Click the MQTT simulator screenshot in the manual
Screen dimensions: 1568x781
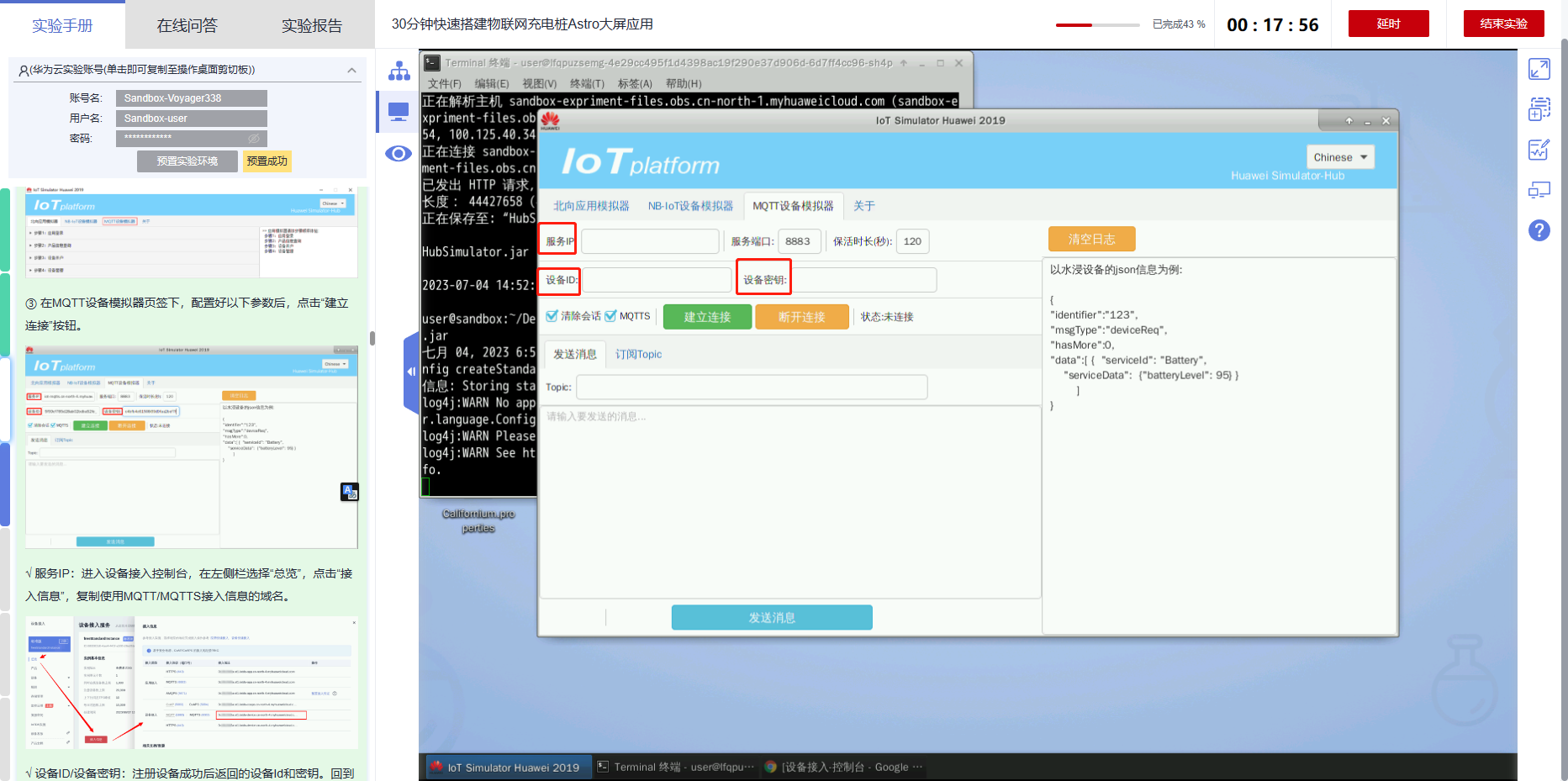click(x=192, y=446)
